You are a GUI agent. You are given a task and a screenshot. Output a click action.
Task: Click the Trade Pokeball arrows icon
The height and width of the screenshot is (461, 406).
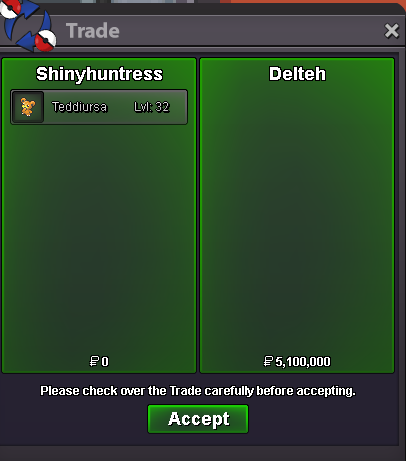(27, 26)
